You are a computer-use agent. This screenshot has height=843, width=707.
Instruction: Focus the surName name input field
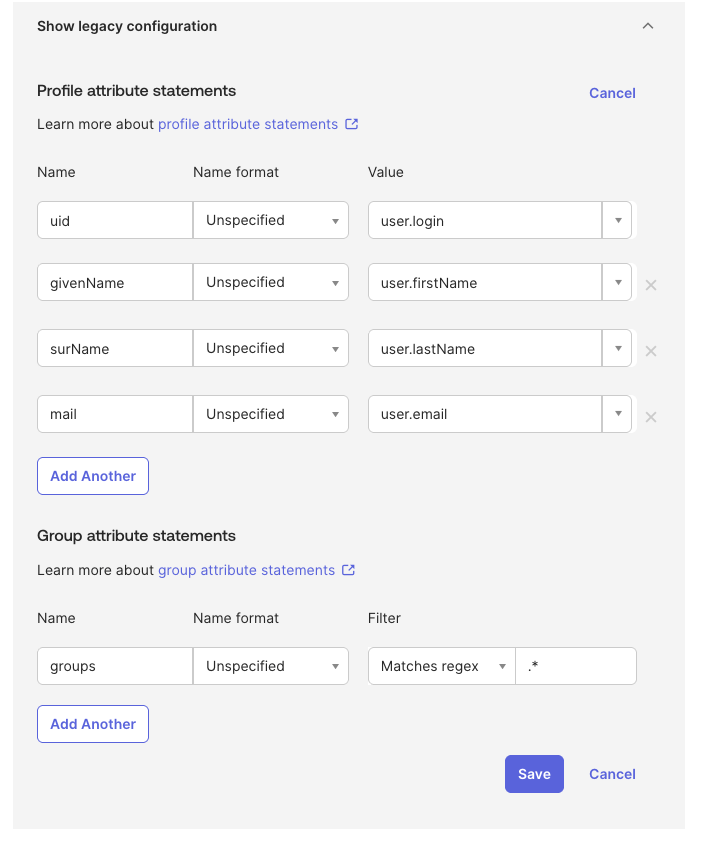click(114, 348)
